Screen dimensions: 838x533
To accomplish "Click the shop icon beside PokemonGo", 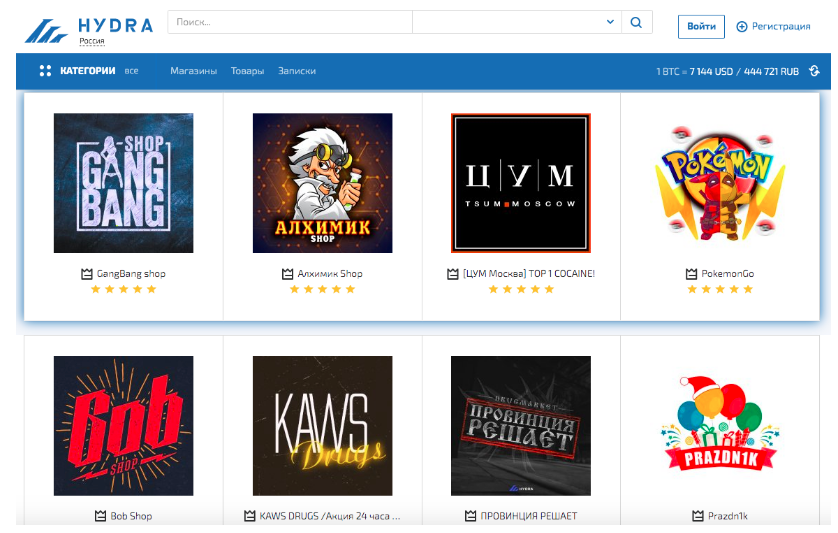I will point(691,274).
